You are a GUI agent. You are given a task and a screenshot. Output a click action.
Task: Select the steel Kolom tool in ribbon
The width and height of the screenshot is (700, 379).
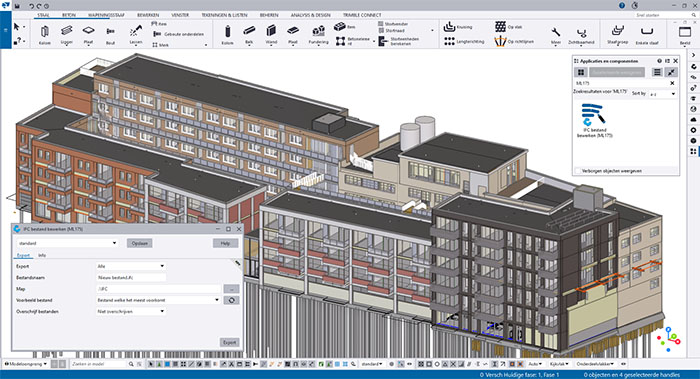pos(45,35)
